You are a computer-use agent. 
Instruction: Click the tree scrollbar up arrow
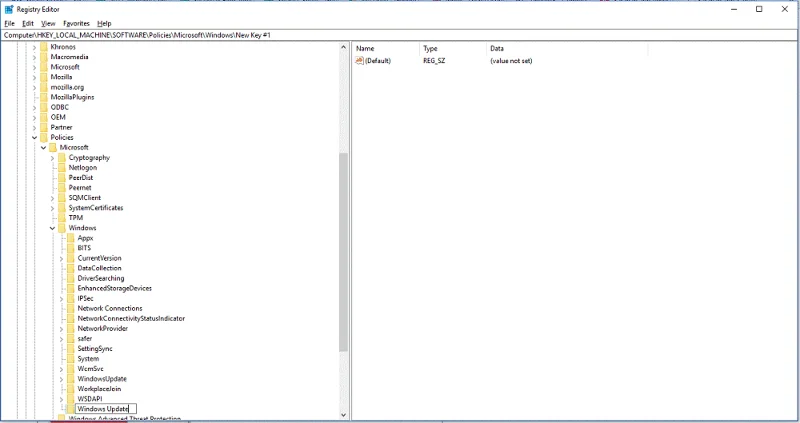[x=343, y=47]
